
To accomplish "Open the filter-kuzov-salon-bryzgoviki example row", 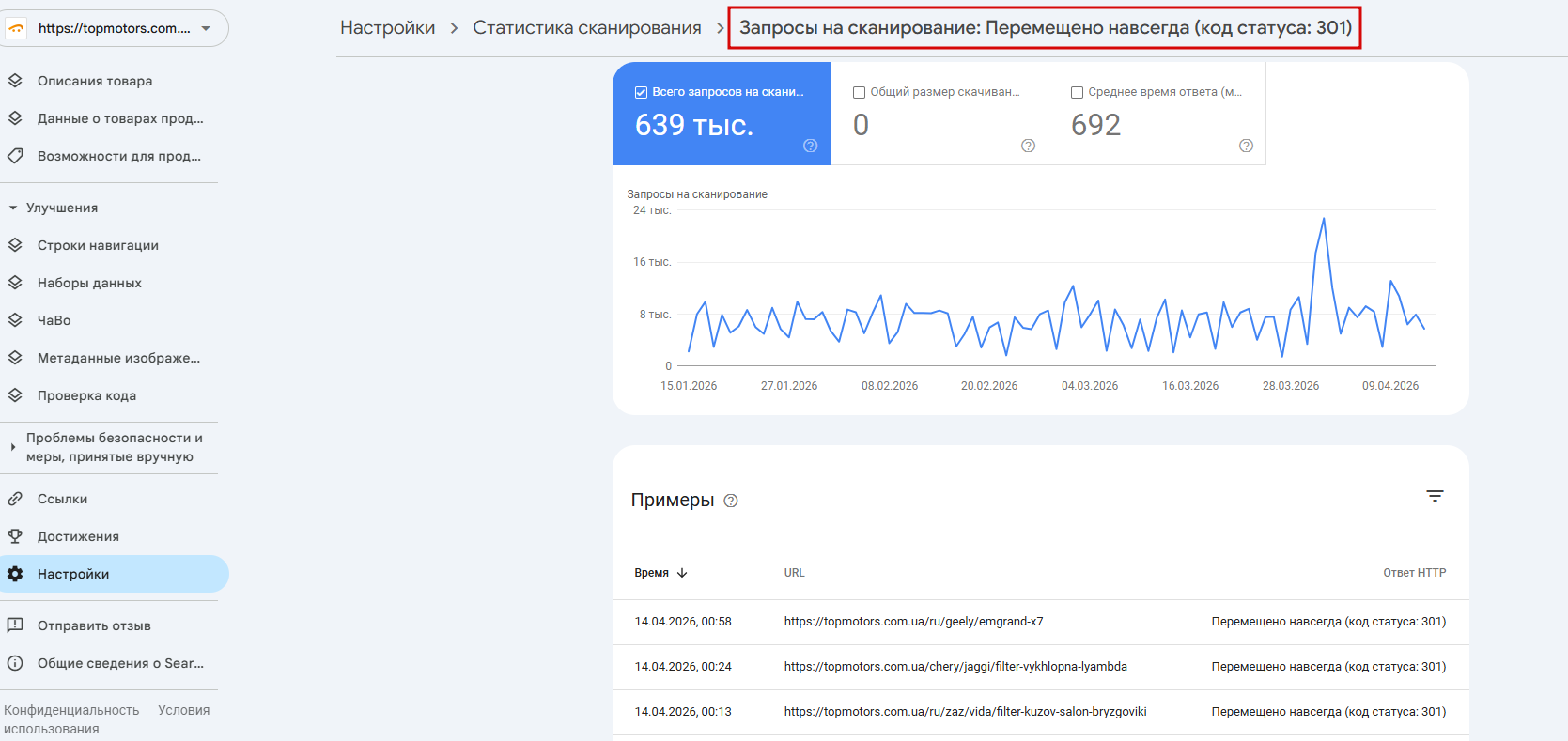I will pos(1041,712).
